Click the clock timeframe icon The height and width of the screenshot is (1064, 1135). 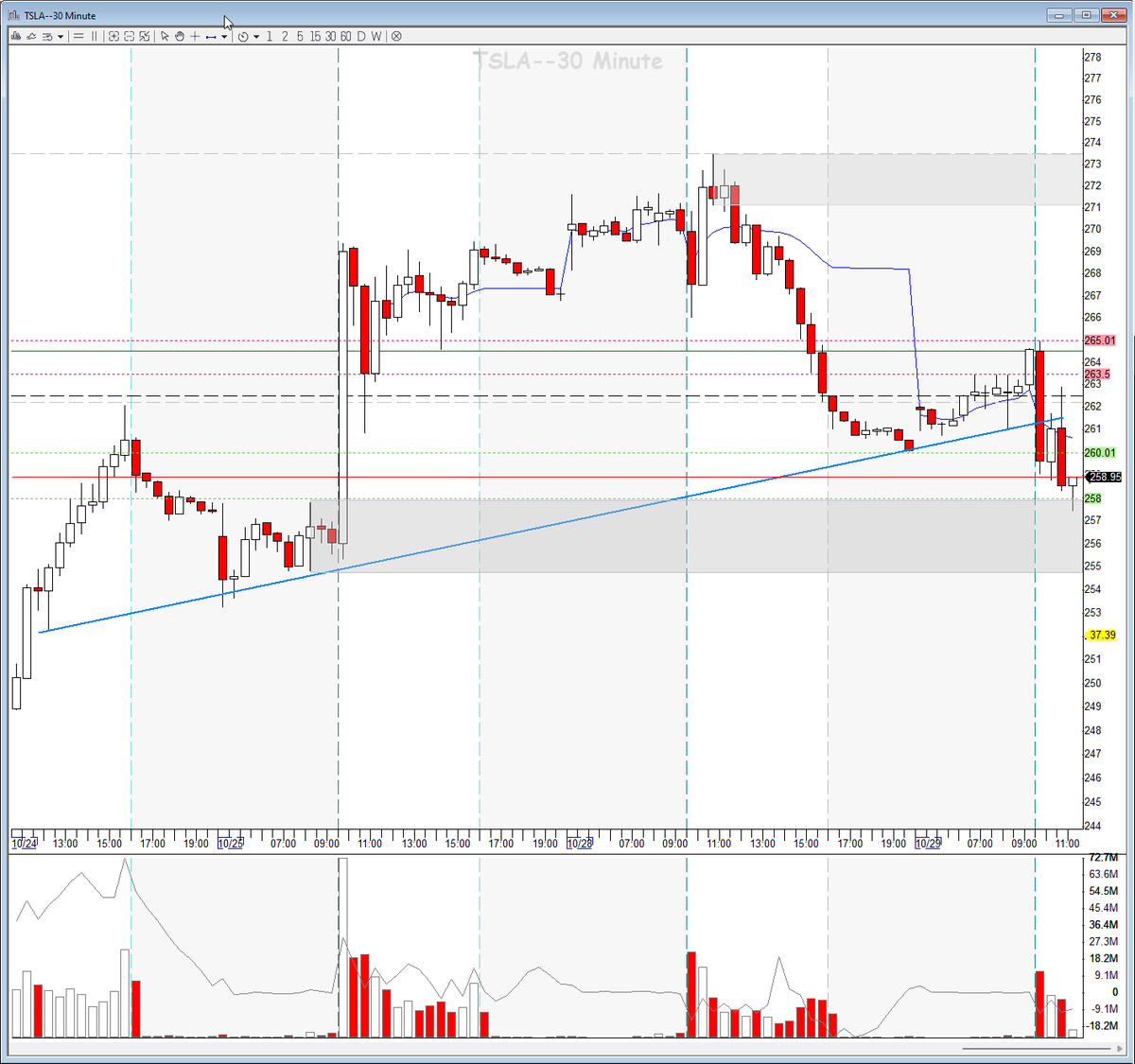(243, 37)
